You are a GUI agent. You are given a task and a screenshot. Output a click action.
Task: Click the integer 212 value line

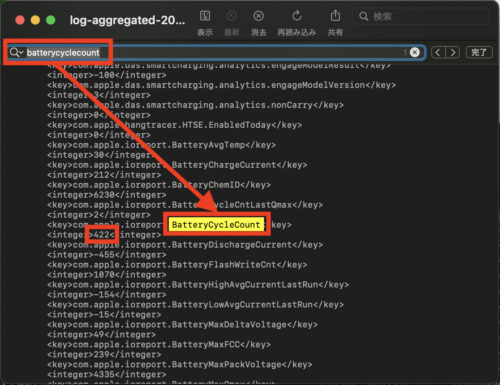click(x=104, y=175)
